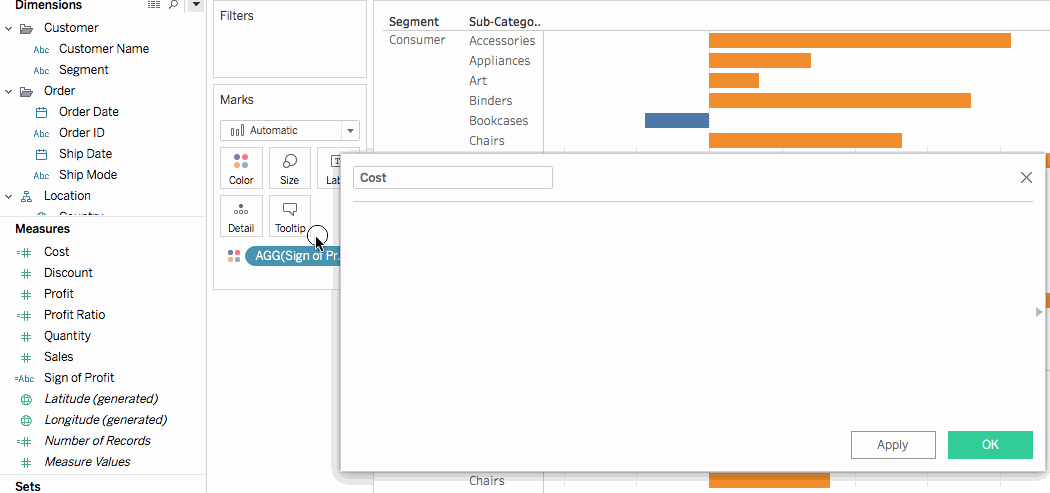Click the search icon in Dimensions header
Screen dimensions: 1050x493
173,6
